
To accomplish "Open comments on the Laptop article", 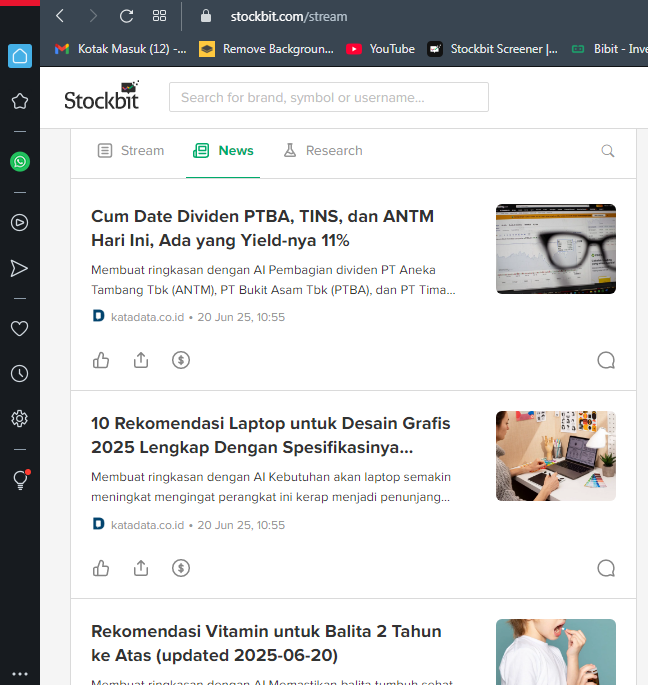I will tap(606, 568).
